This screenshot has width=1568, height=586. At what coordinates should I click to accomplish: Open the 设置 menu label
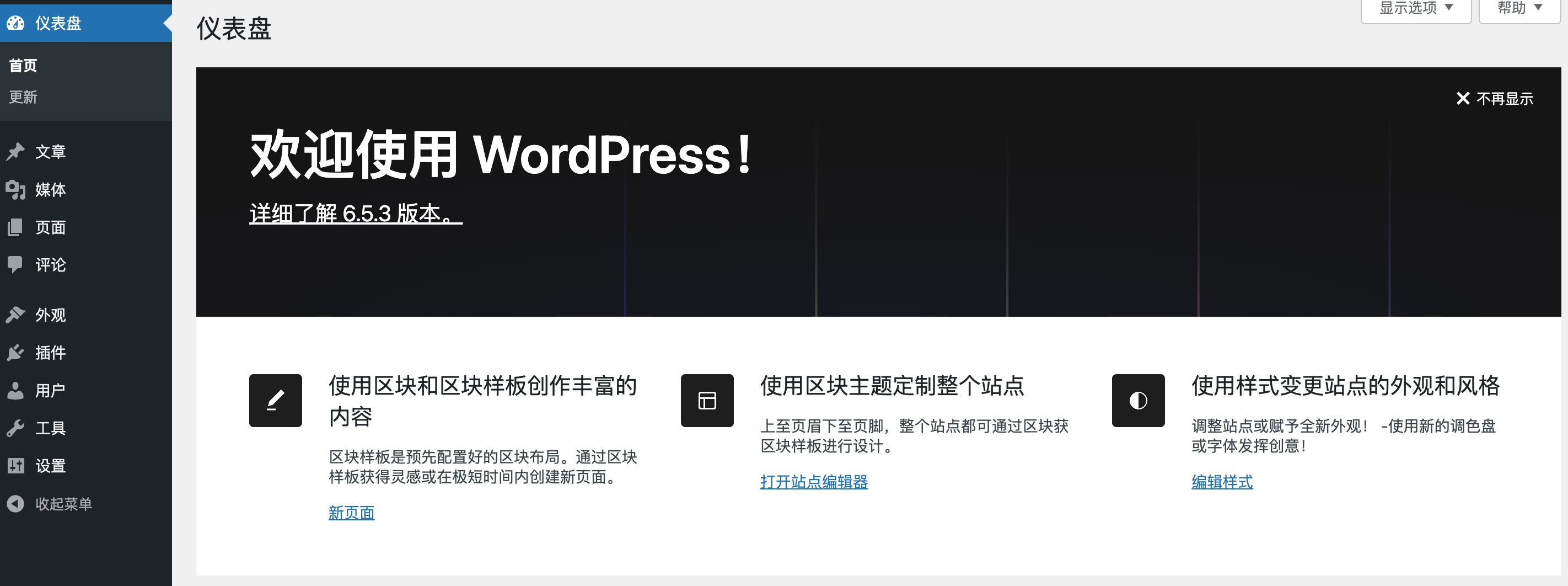coord(51,466)
